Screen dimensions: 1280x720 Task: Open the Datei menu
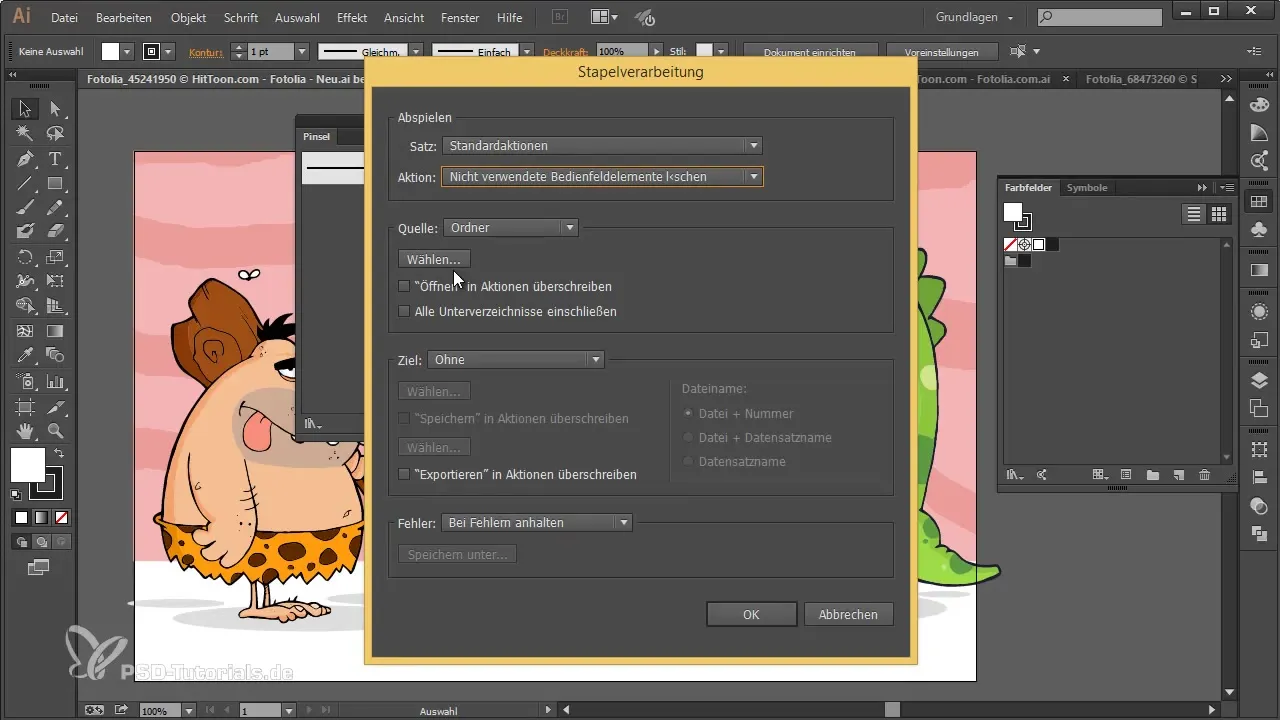64,18
